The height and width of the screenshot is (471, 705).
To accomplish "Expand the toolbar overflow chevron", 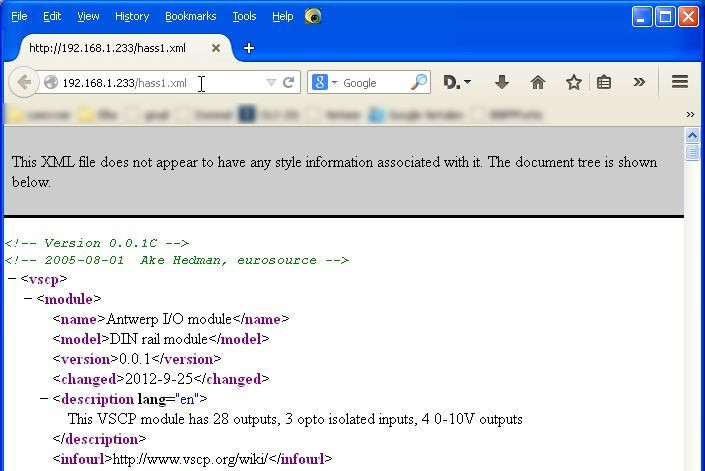I will (x=639, y=83).
